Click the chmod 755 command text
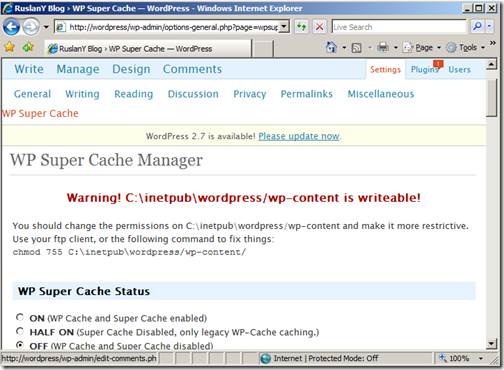This screenshot has width=504, height=370. pyautogui.click(x=129, y=252)
